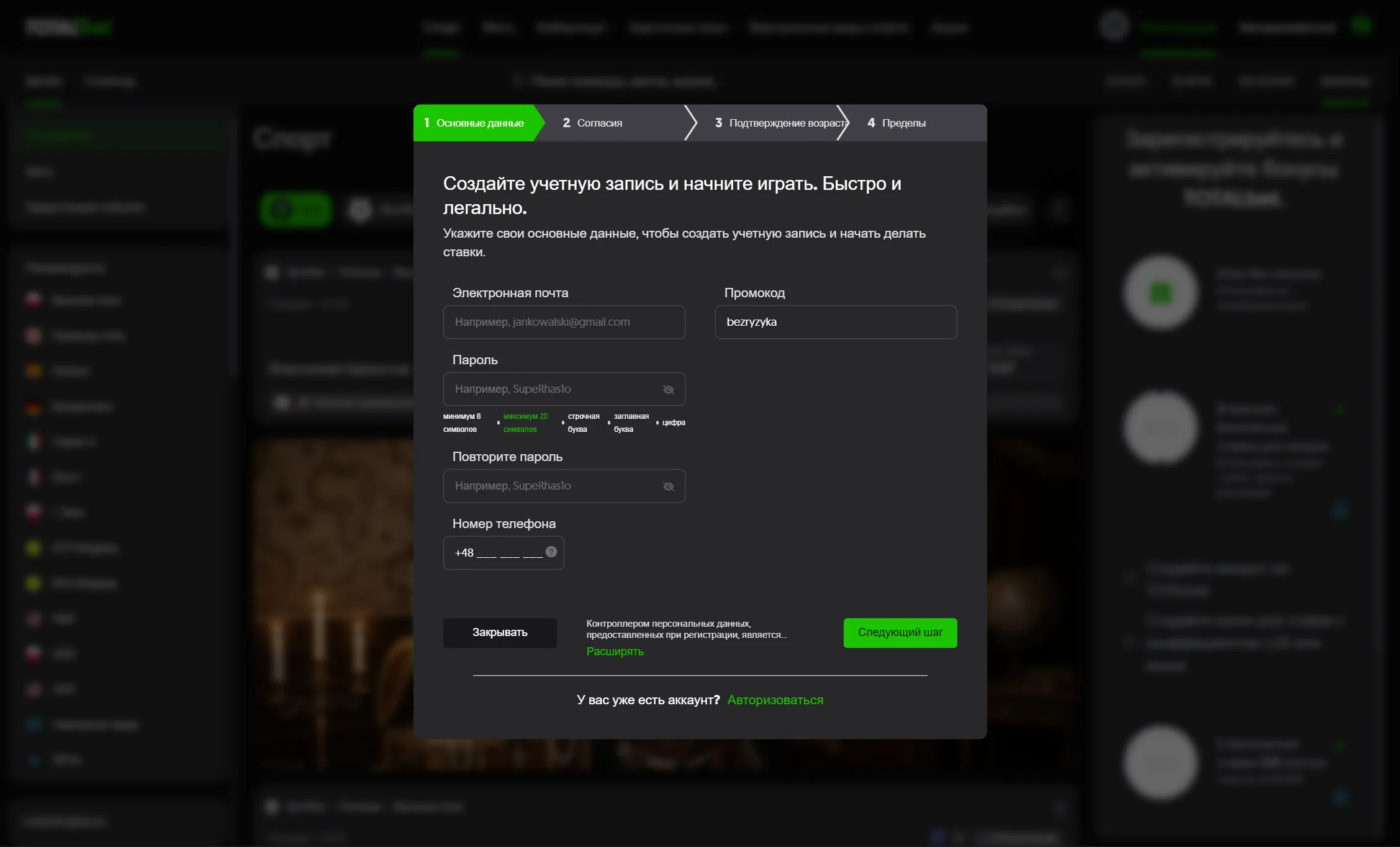Click the Пароль input field
The image size is (1400, 847).
click(x=564, y=389)
